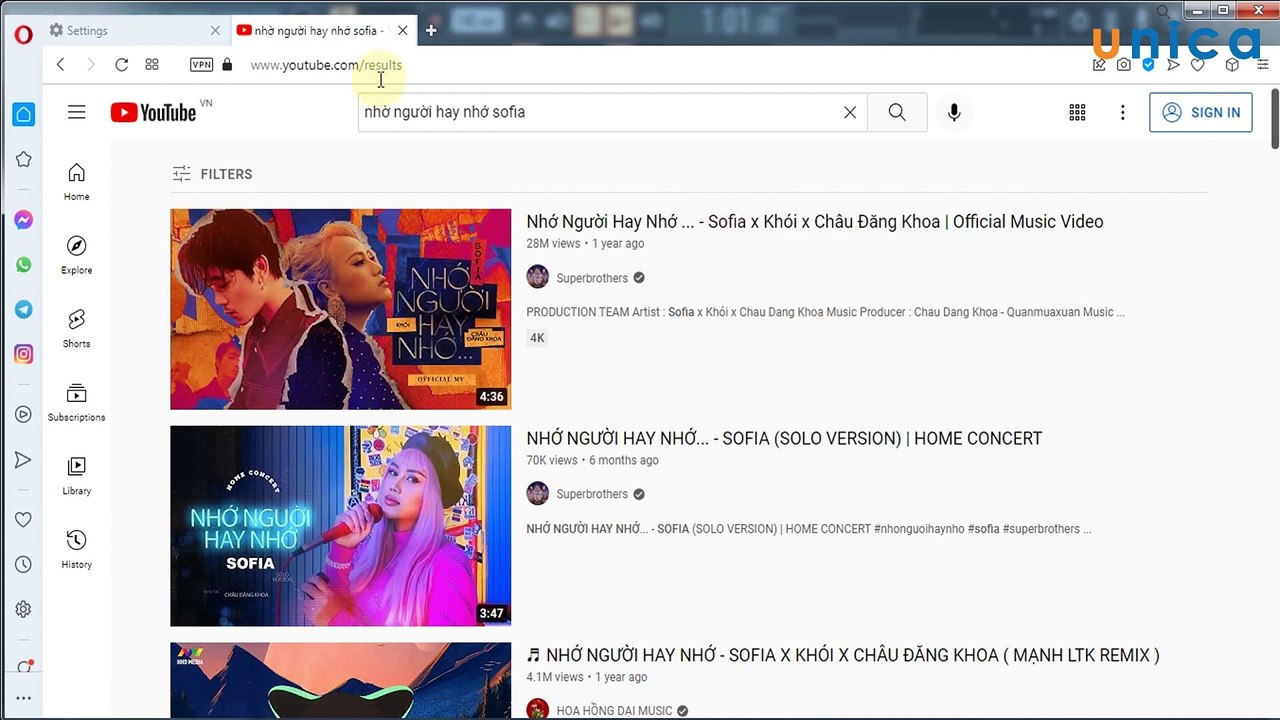Open sidebar setup three-dots at bottom
Viewport: 1280px width, 720px height.
(x=23, y=698)
